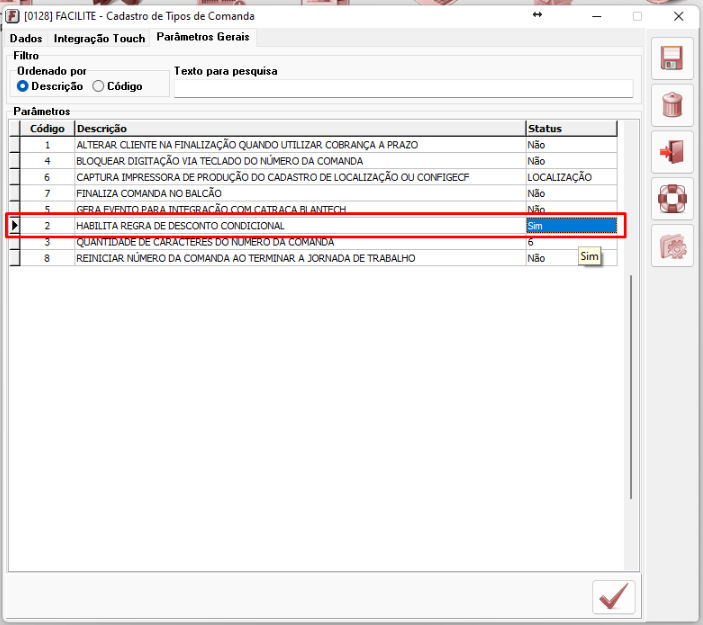Click Não status of FINALIZA COMANDA row
703x625 pixels.
572,193
